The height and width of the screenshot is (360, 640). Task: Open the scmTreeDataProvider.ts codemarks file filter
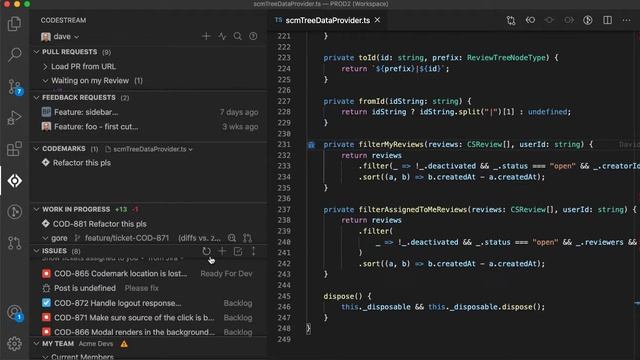149,149
